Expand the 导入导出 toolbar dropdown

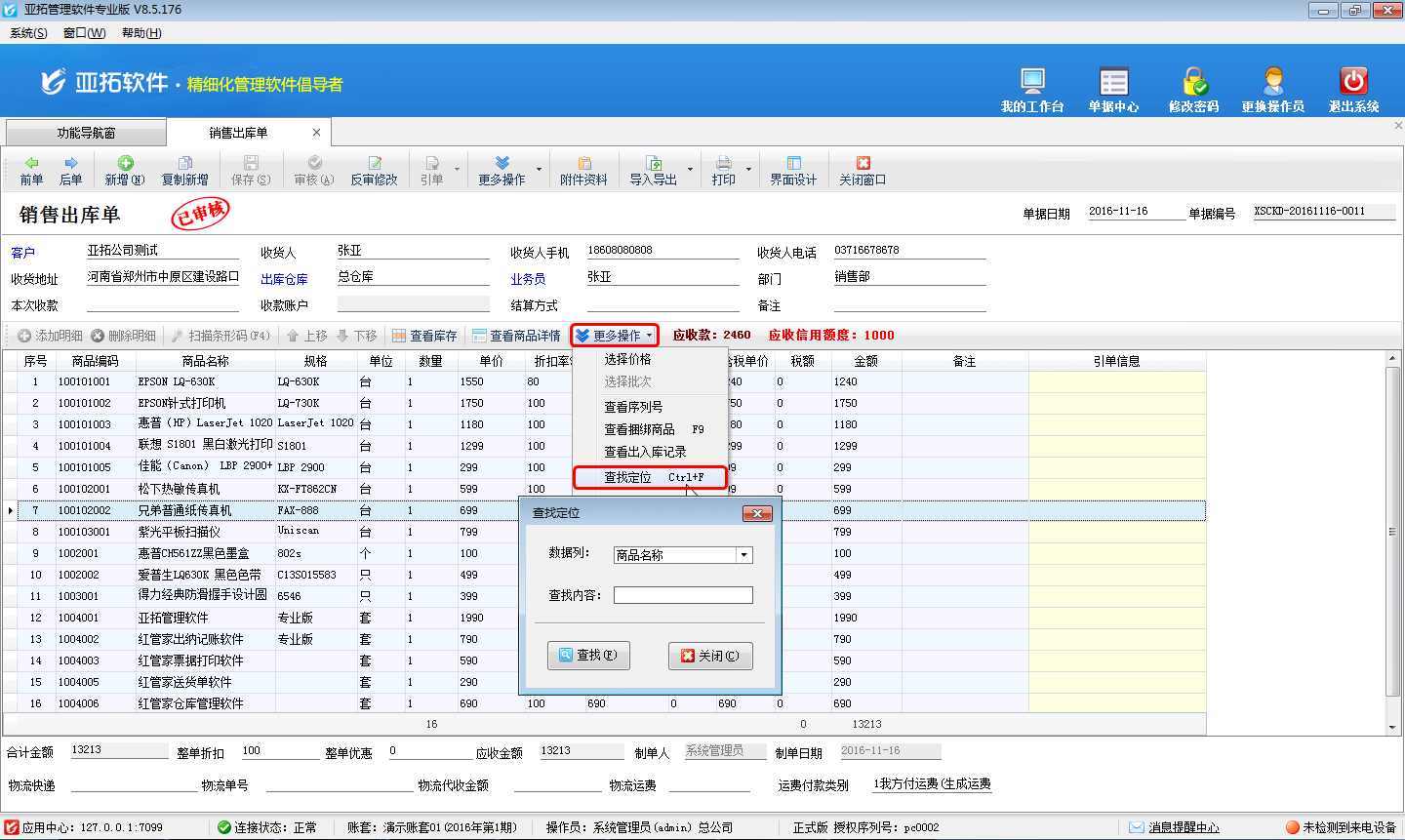coord(690,170)
